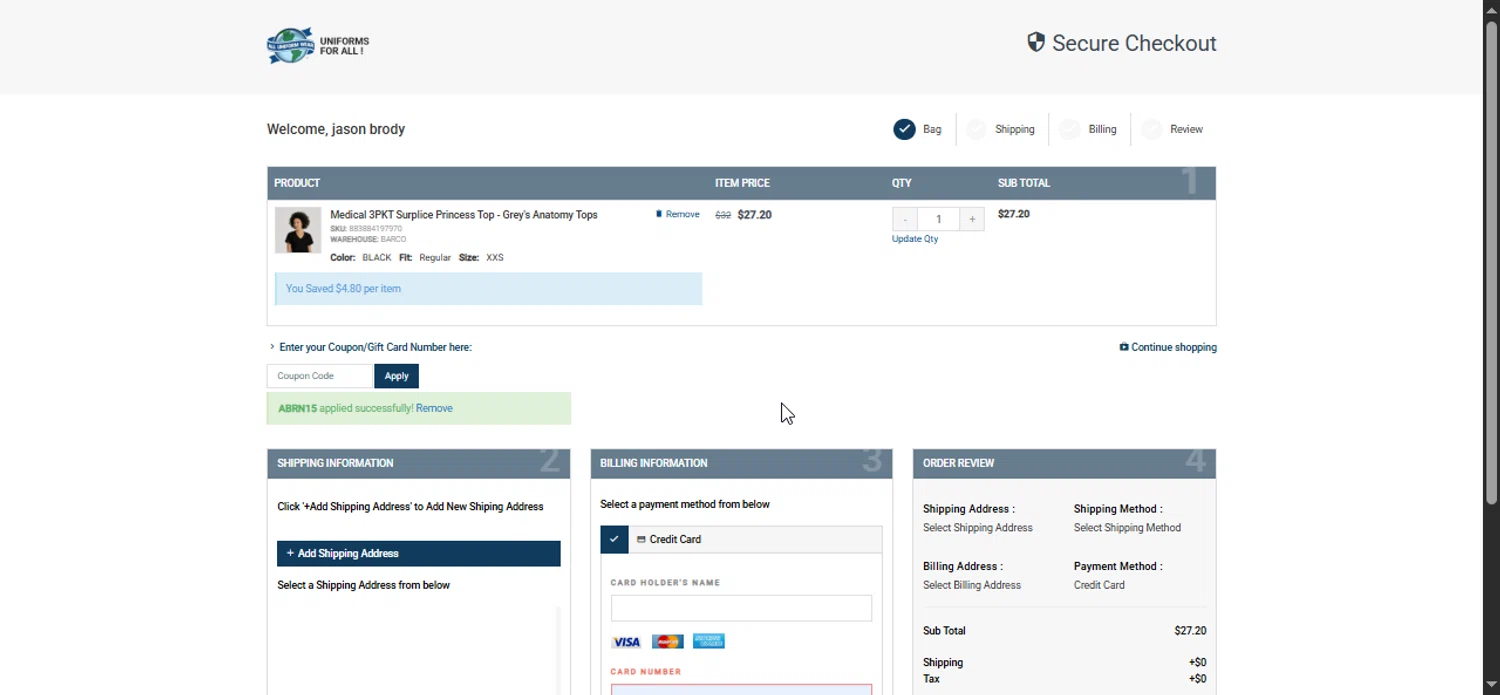Click Add Shipping Address button
Viewport: 1500px width, 695px height.
tap(418, 553)
